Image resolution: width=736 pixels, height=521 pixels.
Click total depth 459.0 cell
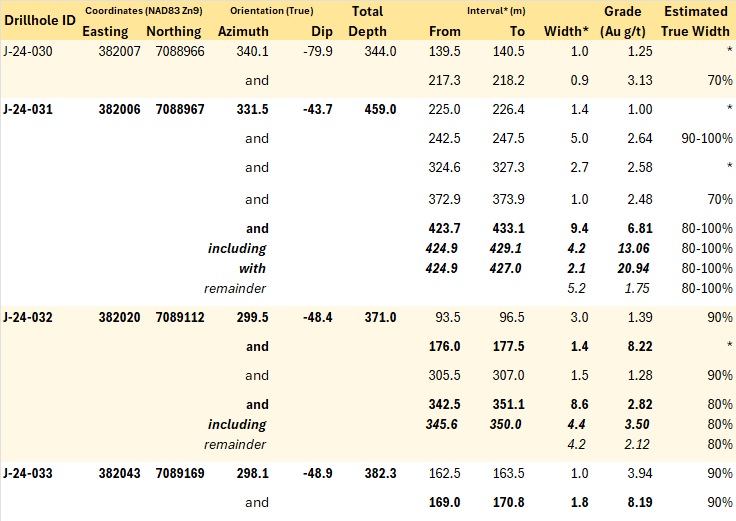380,109
